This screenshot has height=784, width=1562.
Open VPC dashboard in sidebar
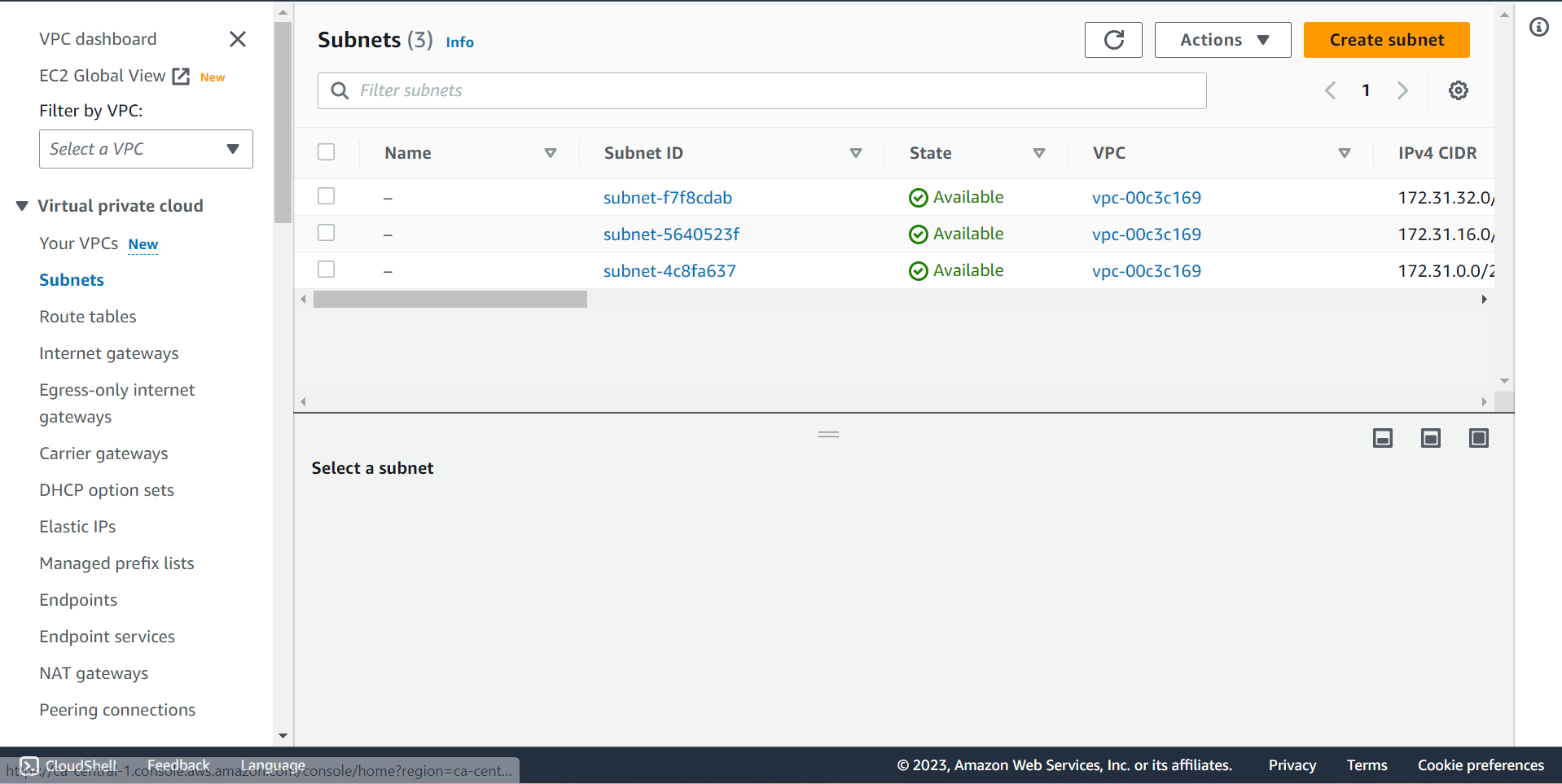coord(98,39)
